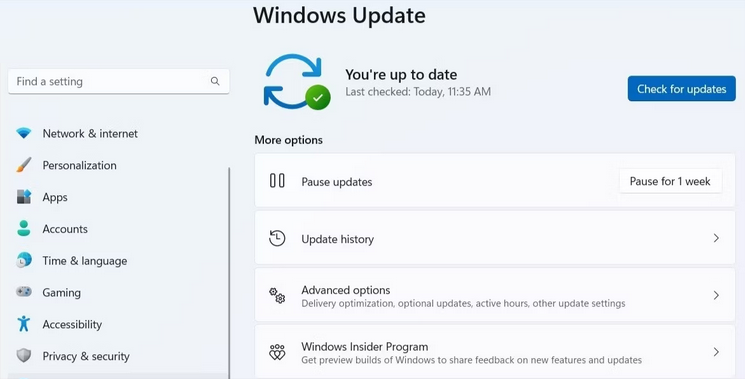Select Gaming in the sidebar
The width and height of the screenshot is (745, 379).
tap(61, 293)
